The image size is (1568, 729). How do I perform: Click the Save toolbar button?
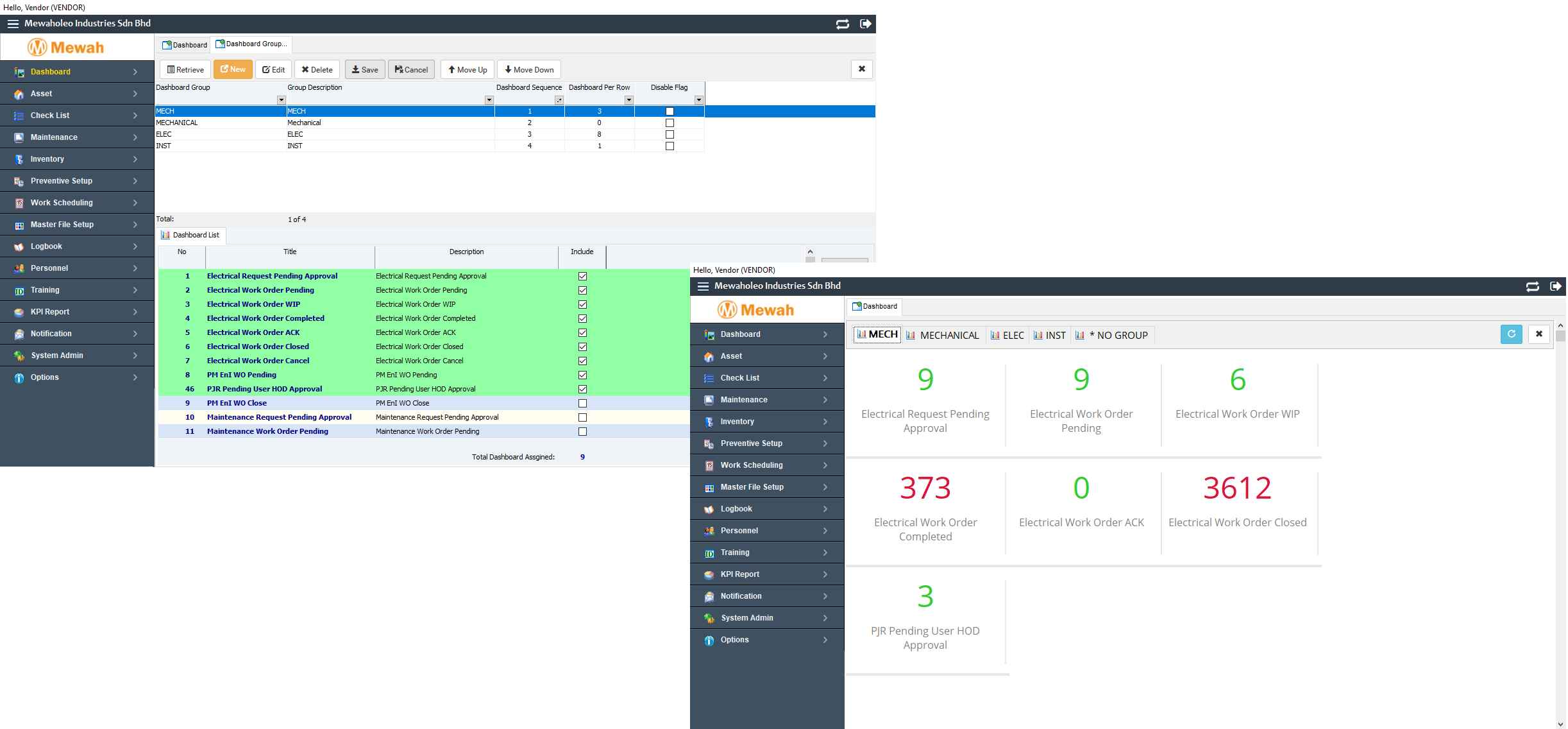point(364,69)
